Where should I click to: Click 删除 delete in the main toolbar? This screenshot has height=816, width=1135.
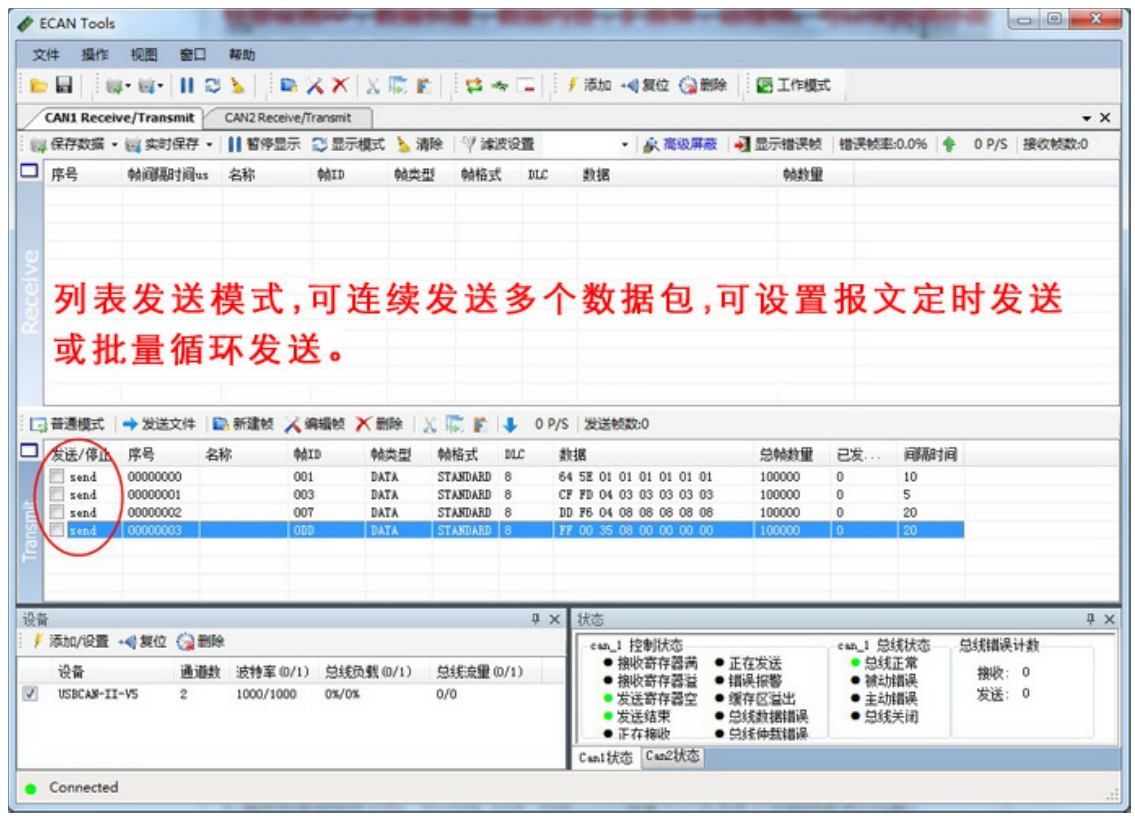pos(703,85)
